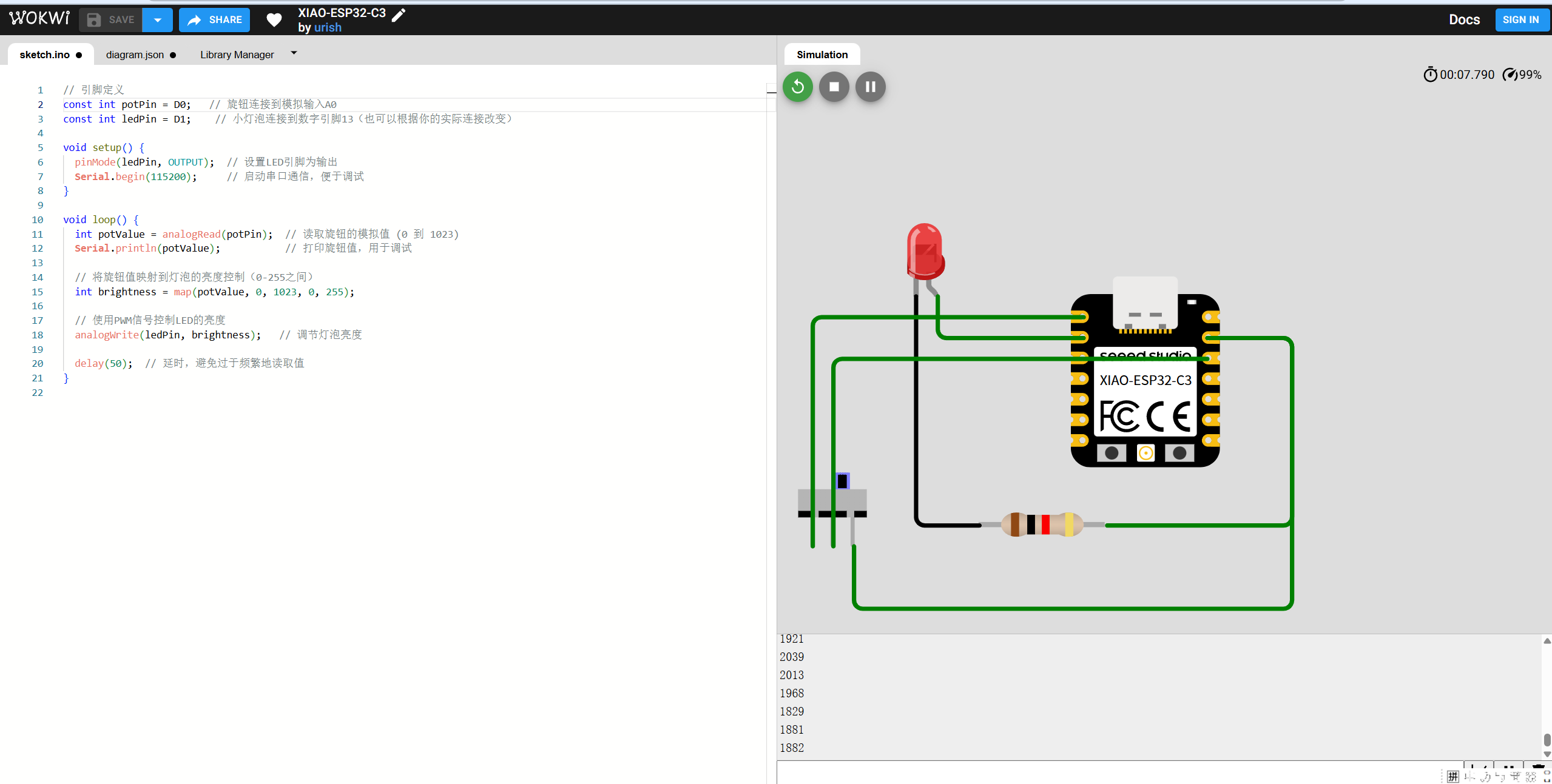Open the save options dropdown arrow
The width and height of the screenshot is (1552, 784).
[158, 20]
